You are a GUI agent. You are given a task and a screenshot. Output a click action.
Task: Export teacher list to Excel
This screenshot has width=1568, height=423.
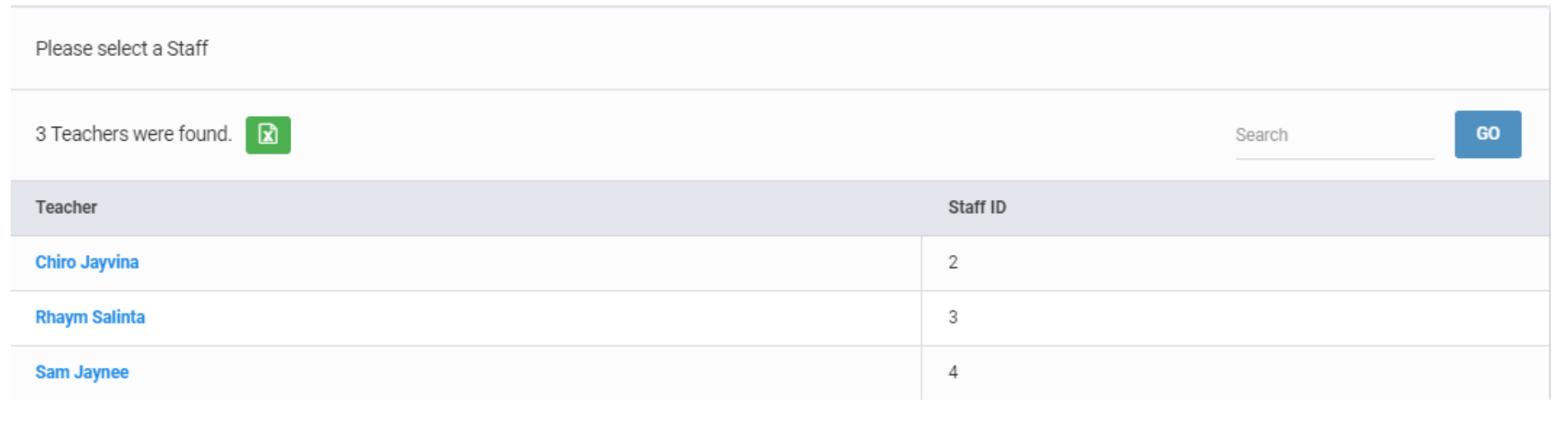coord(267,135)
